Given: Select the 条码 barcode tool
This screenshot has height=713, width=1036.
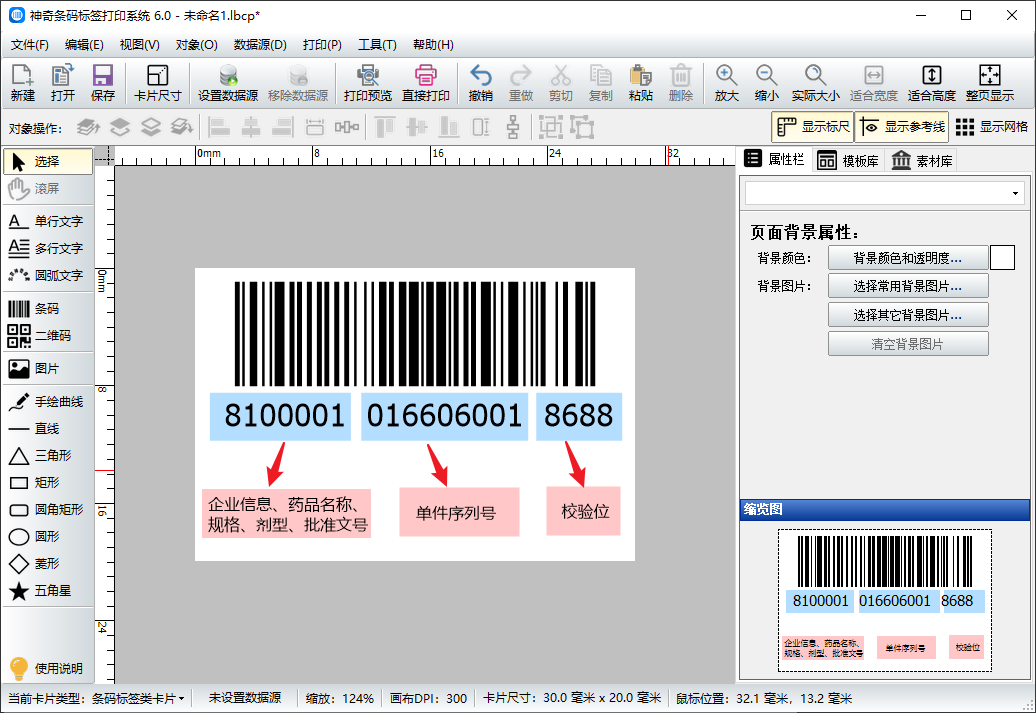Looking at the screenshot, I should click(47, 309).
